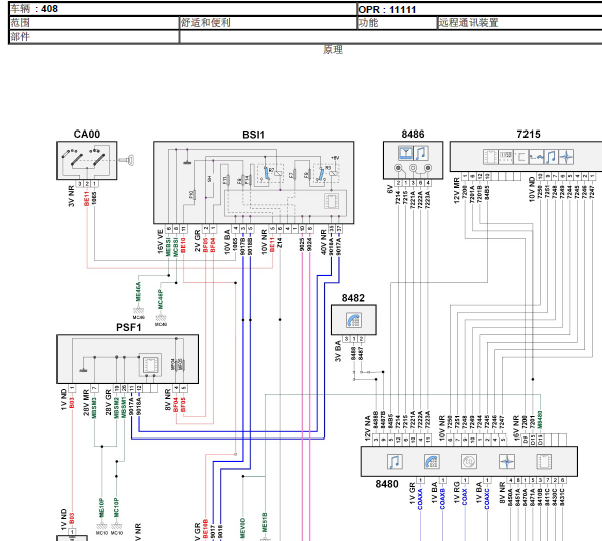Click the wire label 9925
The height and width of the screenshot is (541, 602).
click(x=302, y=245)
